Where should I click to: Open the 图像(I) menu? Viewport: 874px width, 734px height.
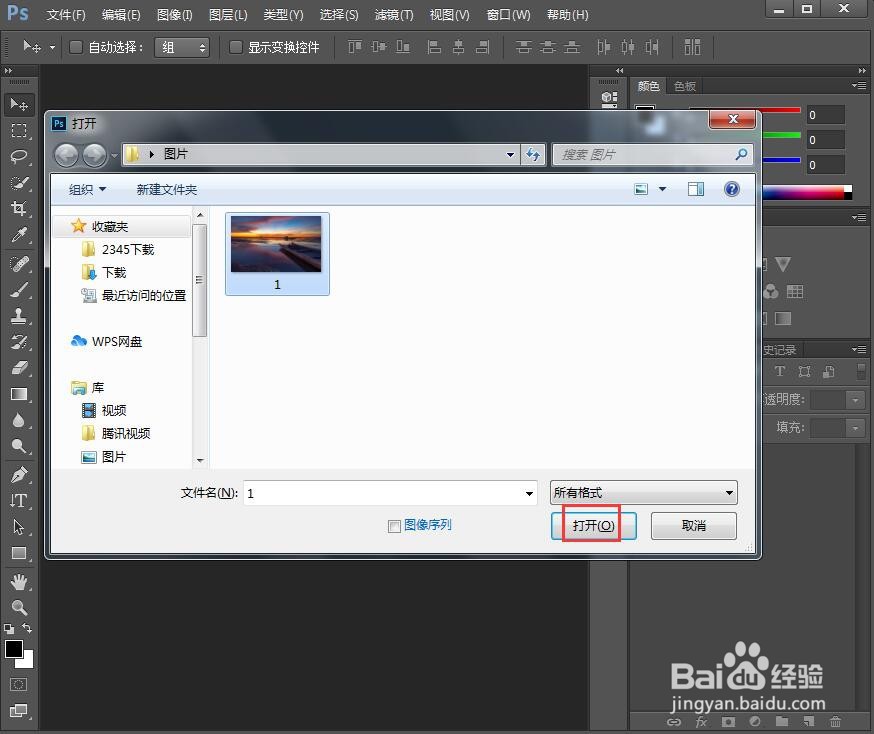(174, 15)
